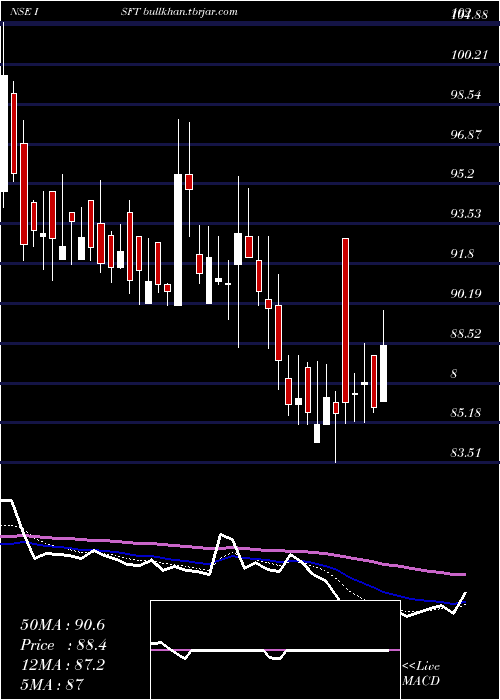Click the '50MA : 90.6' readout
The height and width of the screenshot is (700, 500).
click(62, 625)
